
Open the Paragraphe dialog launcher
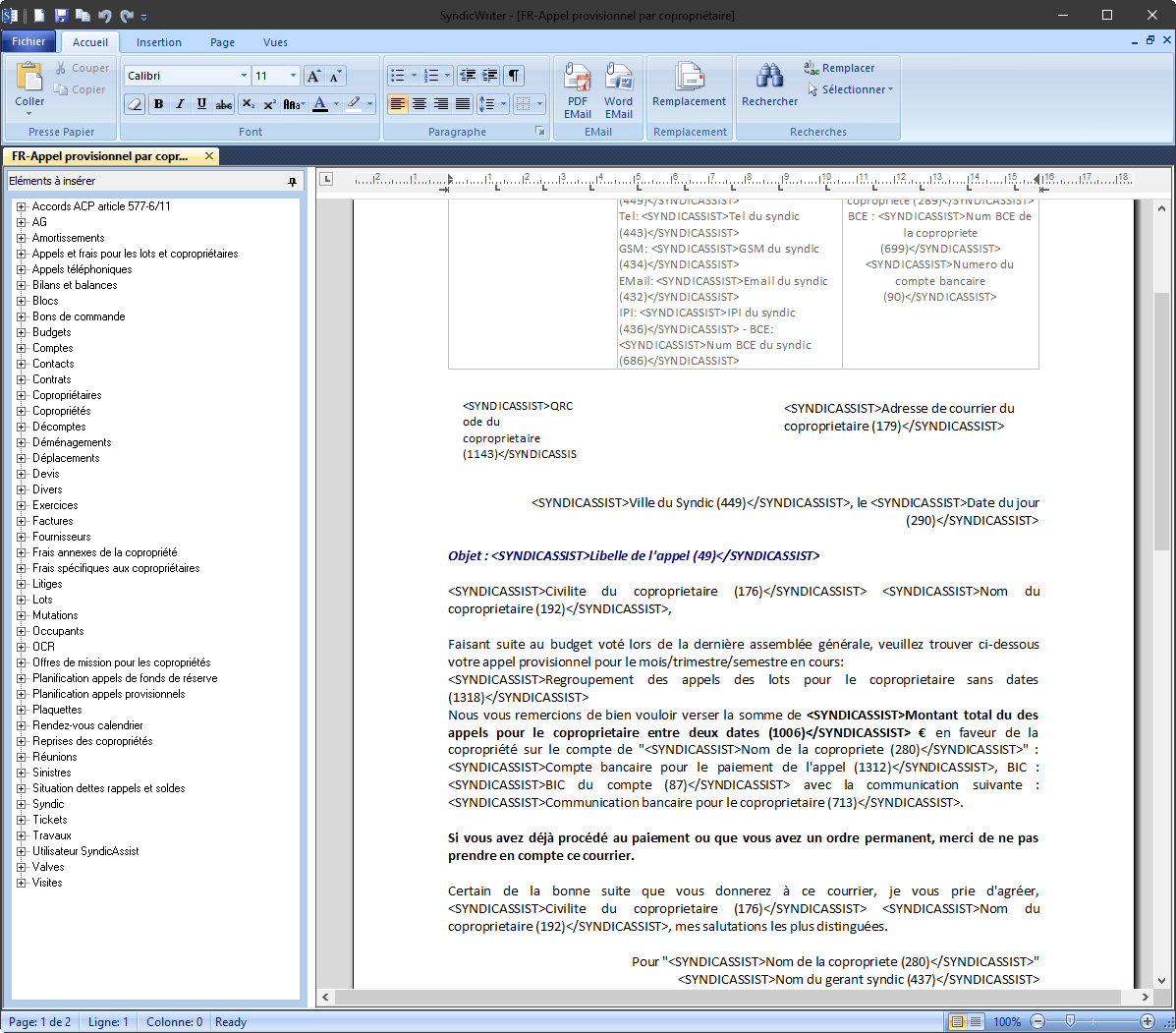(540, 132)
